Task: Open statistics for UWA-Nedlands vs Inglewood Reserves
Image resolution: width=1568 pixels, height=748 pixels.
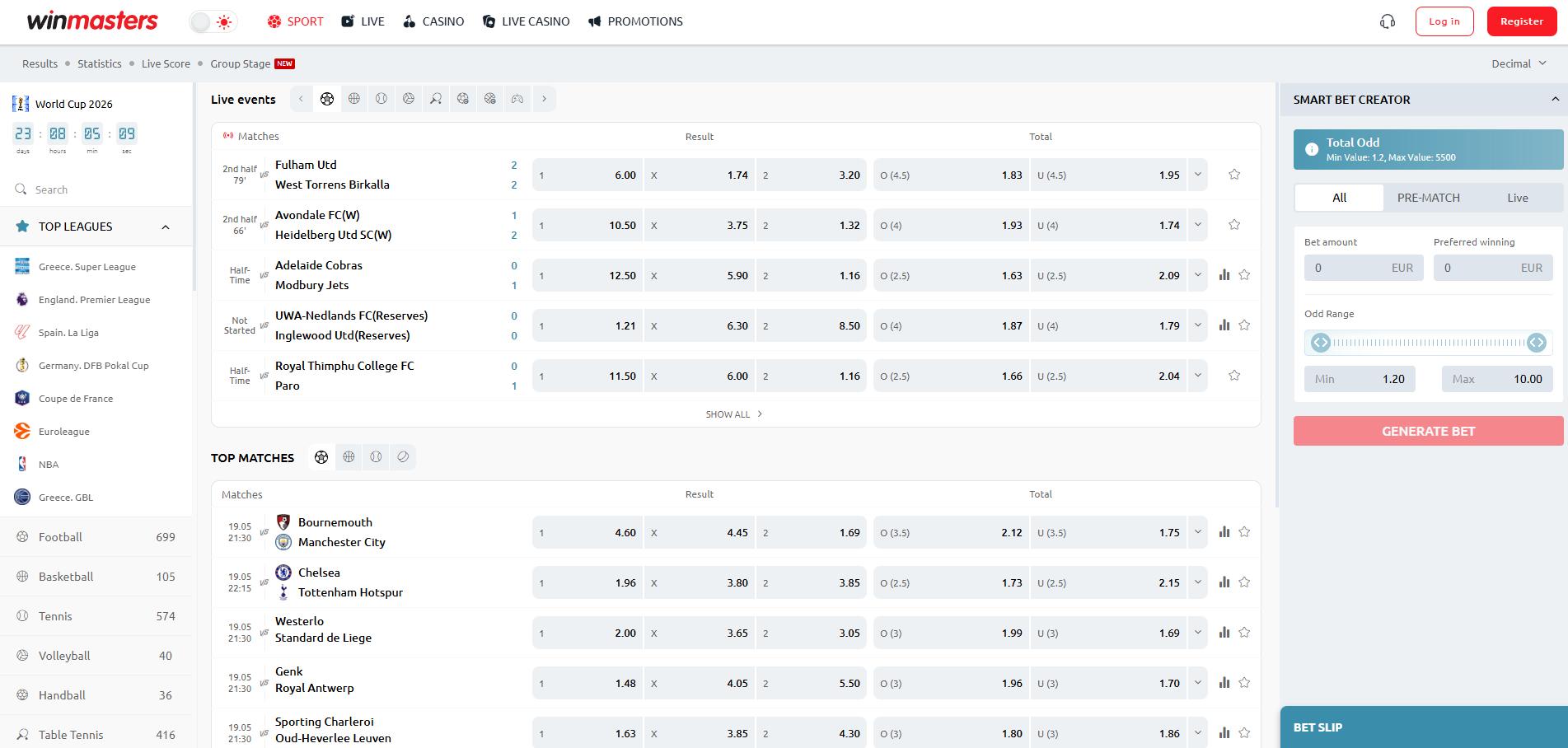Action: tap(1224, 325)
